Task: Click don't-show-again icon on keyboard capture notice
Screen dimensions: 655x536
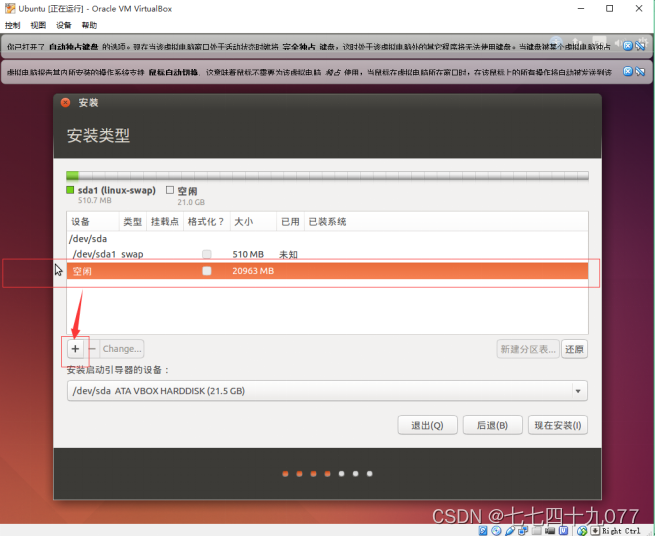Action: (640, 46)
